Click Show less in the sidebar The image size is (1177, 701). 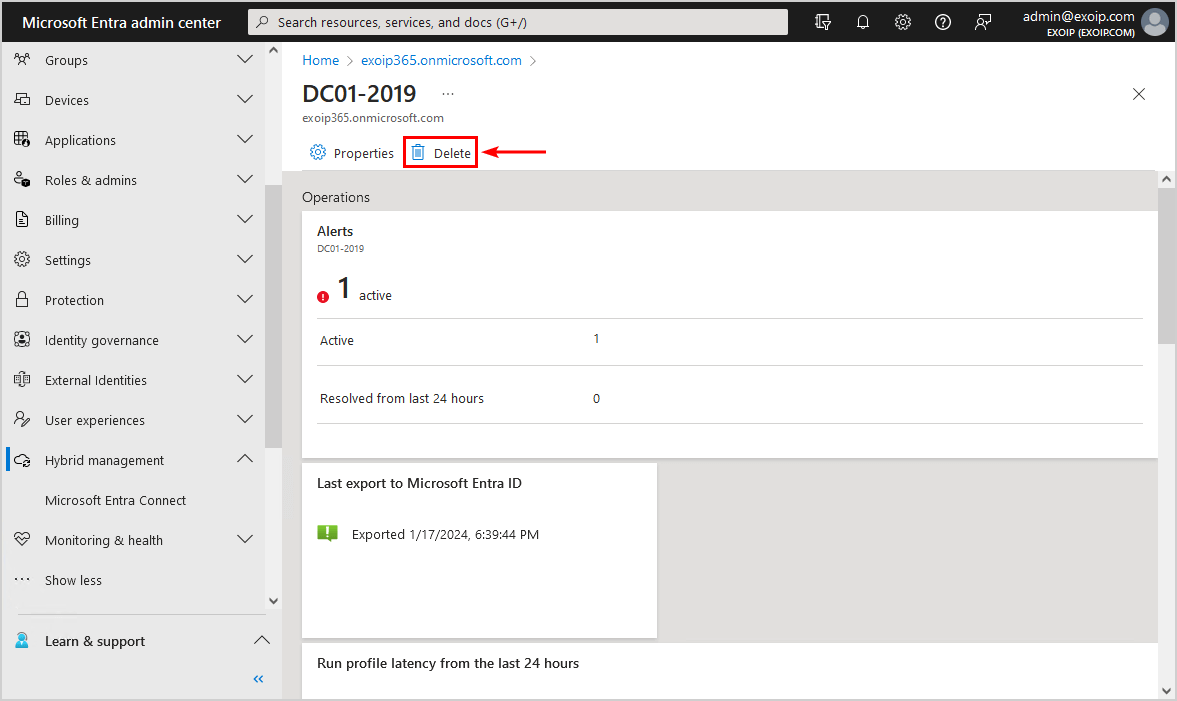tap(73, 580)
